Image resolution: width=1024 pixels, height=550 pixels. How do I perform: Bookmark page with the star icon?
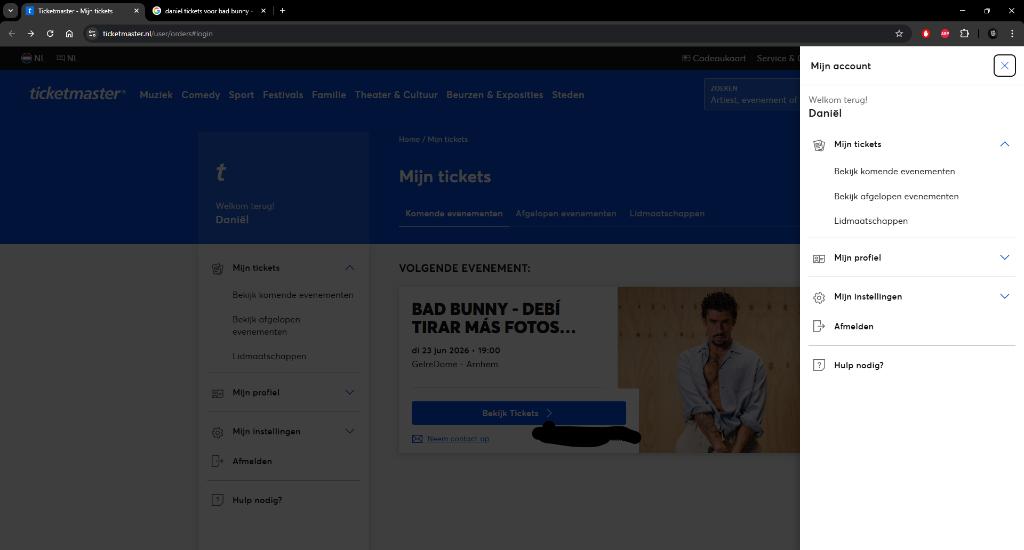point(899,33)
